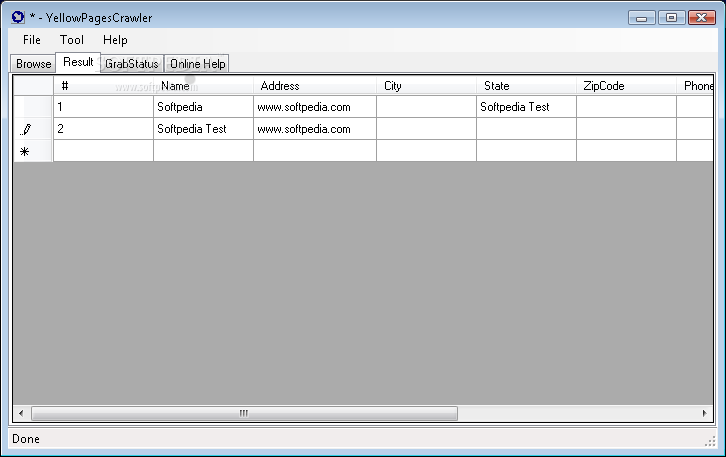Click the status bar resize grip
The image size is (726, 457).
pyautogui.click(x=710, y=441)
